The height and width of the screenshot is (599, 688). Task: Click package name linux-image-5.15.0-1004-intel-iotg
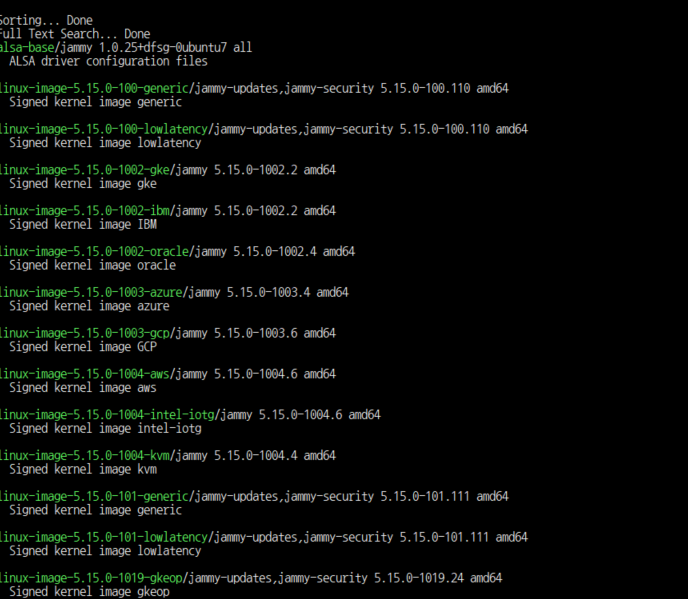pyautogui.click(x=107, y=415)
